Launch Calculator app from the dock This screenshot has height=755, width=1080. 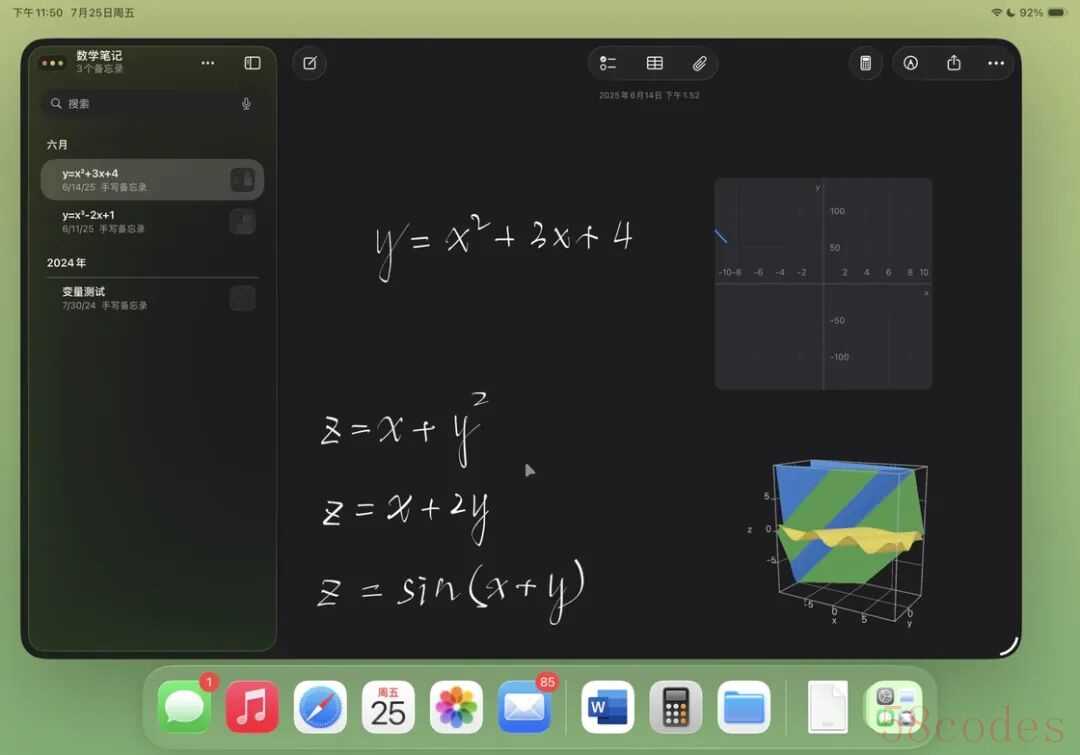[676, 707]
